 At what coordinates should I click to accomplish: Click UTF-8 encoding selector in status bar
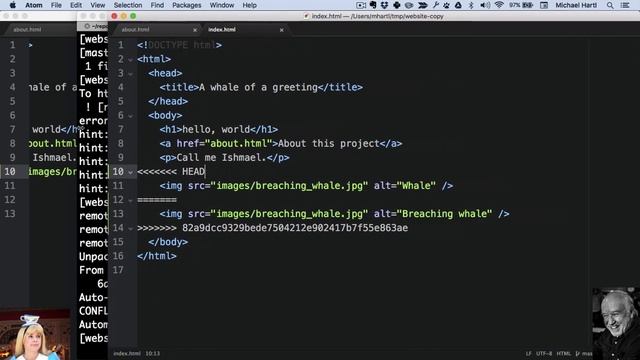pos(544,353)
